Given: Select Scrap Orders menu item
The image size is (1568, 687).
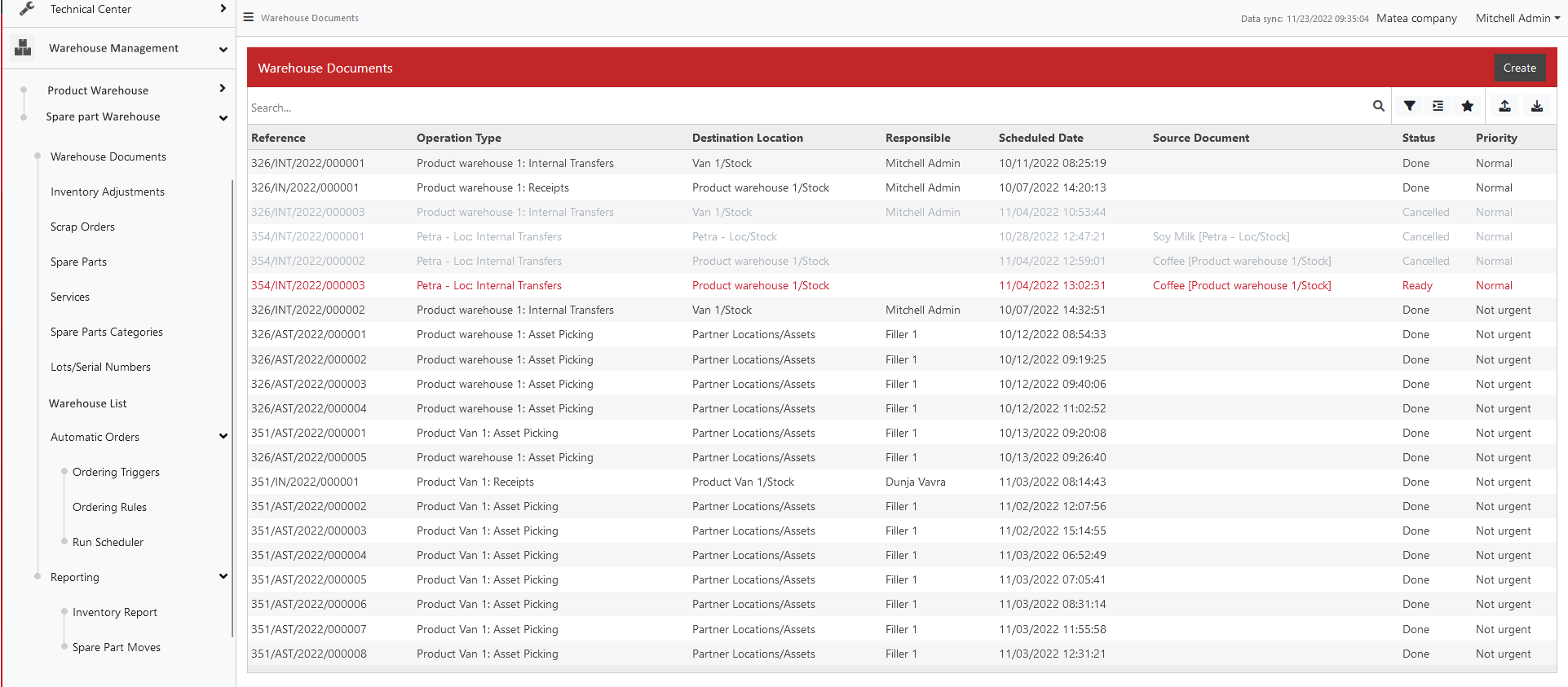Looking at the screenshot, I should (82, 227).
